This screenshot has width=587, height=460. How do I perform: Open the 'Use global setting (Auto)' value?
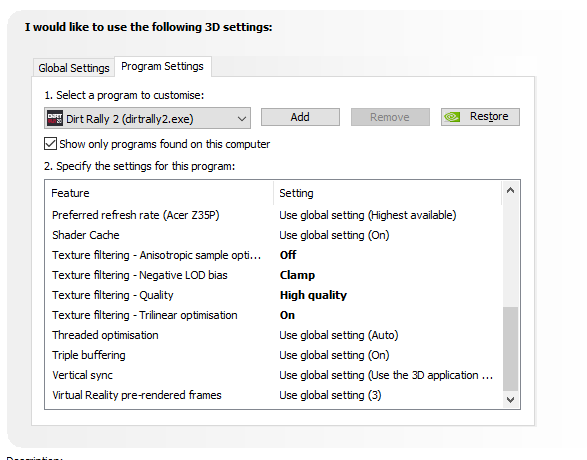(x=339, y=335)
